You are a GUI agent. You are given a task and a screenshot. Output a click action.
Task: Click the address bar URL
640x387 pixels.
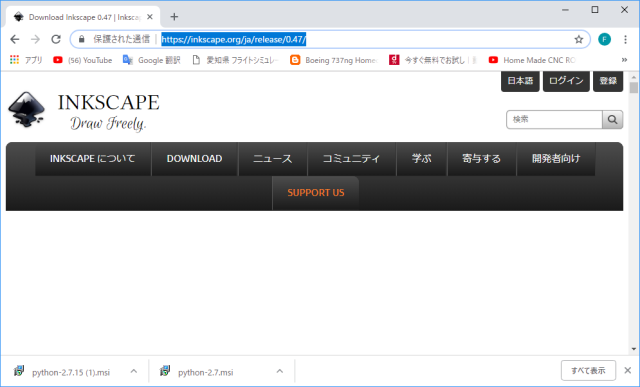[x=233, y=40]
